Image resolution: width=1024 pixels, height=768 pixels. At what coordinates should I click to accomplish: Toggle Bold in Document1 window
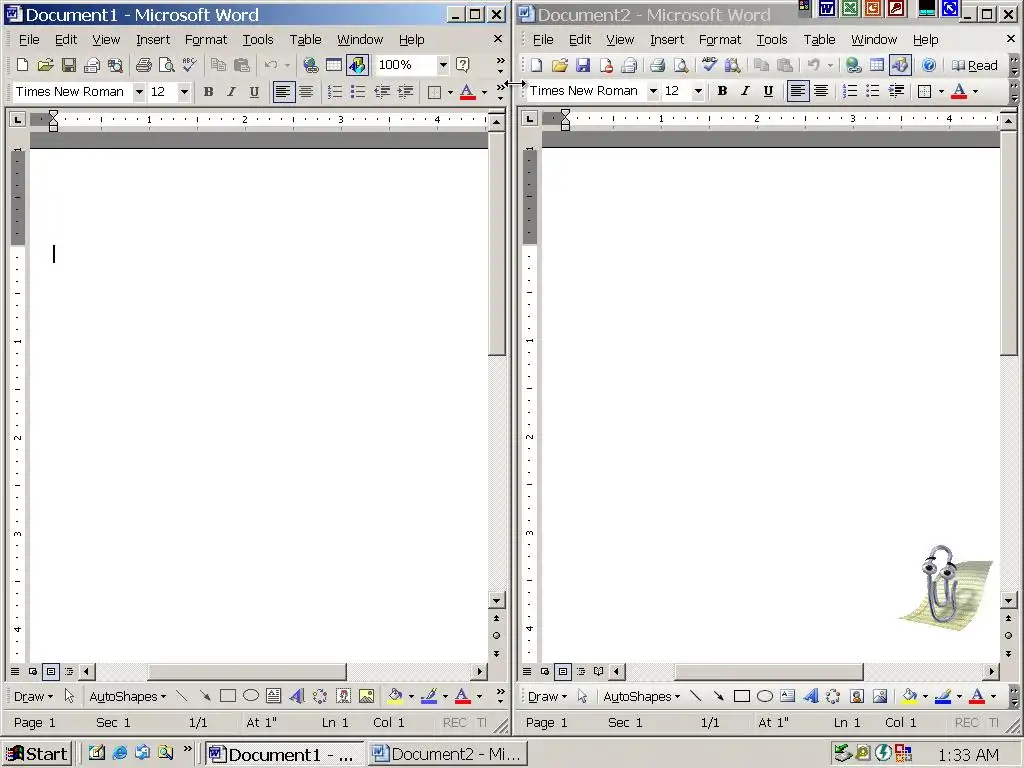click(208, 92)
